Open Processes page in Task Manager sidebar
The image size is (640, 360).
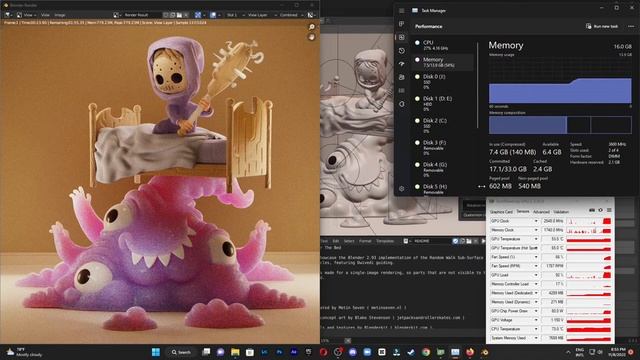[402, 24]
